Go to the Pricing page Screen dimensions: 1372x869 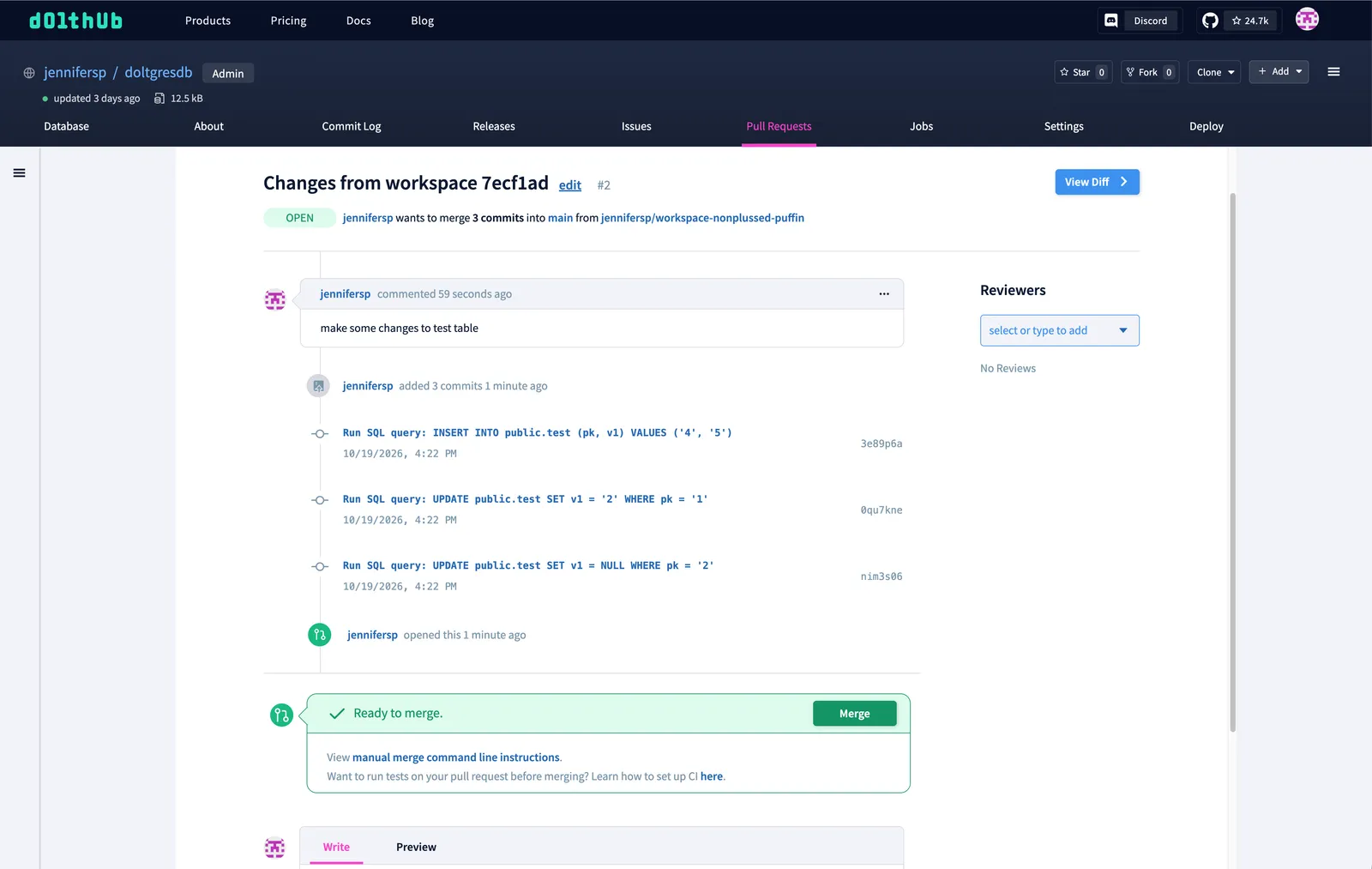pos(288,21)
